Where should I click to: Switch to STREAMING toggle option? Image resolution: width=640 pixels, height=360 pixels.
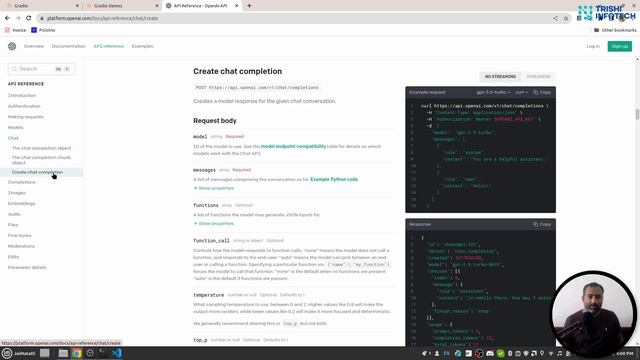pyautogui.click(x=538, y=76)
